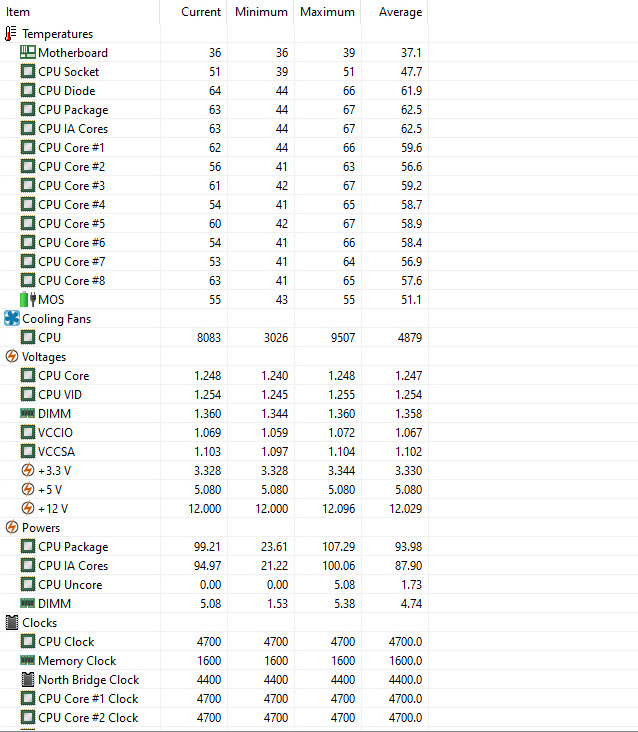Click the +3.3 V maximum 3.344
The image size is (638, 732).
342,470
